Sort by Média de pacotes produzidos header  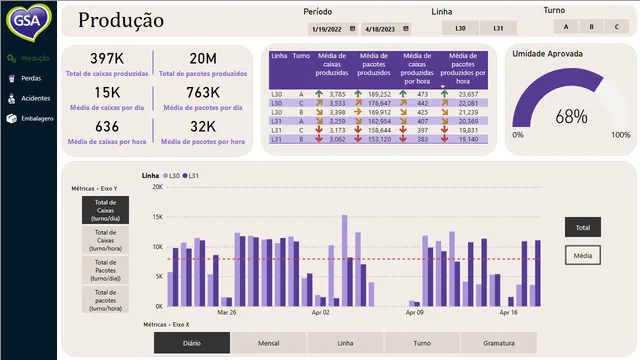pos(374,64)
